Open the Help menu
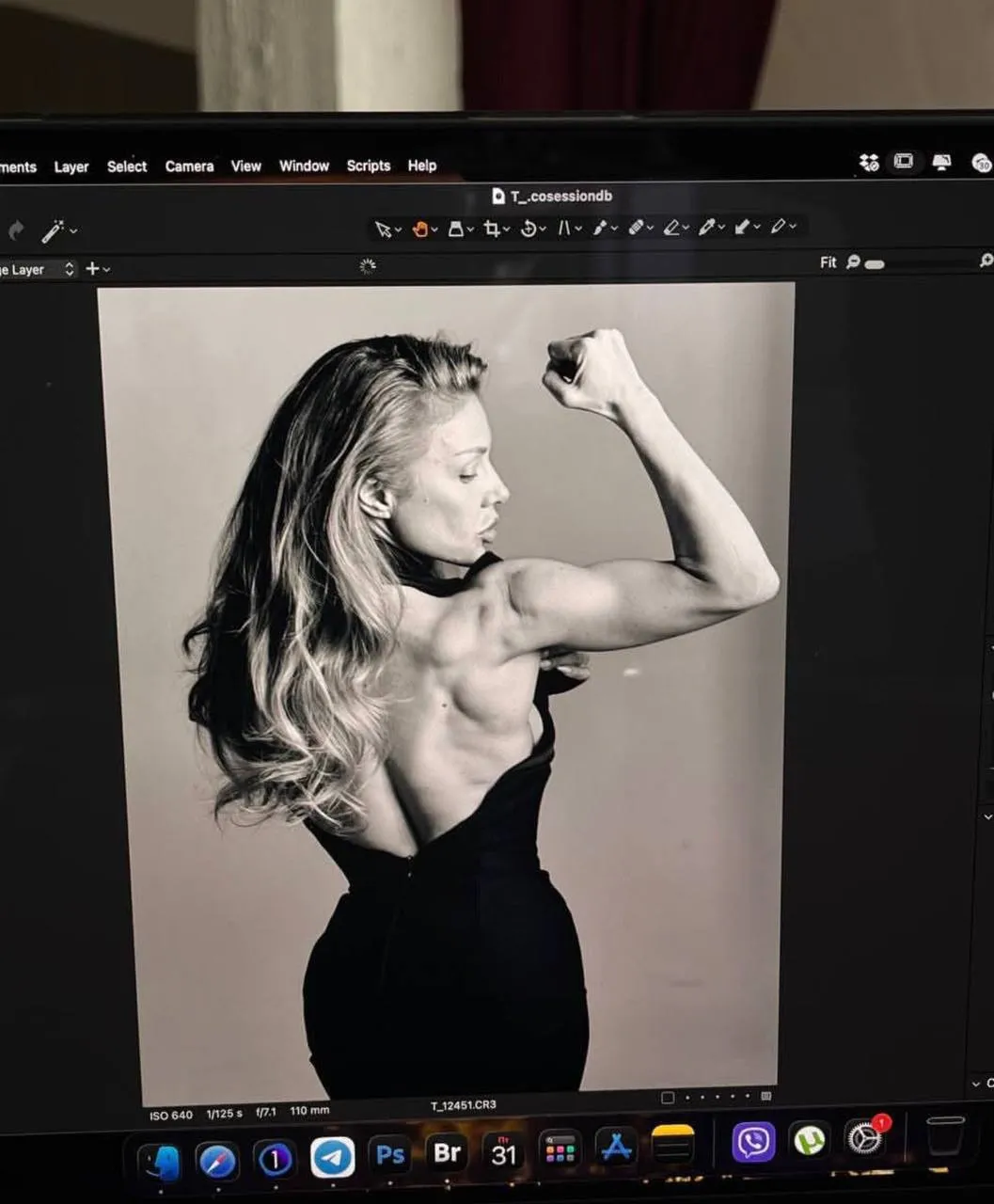Screen dimensions: 994x1204 pyautogui.click(x=422, y=166)
